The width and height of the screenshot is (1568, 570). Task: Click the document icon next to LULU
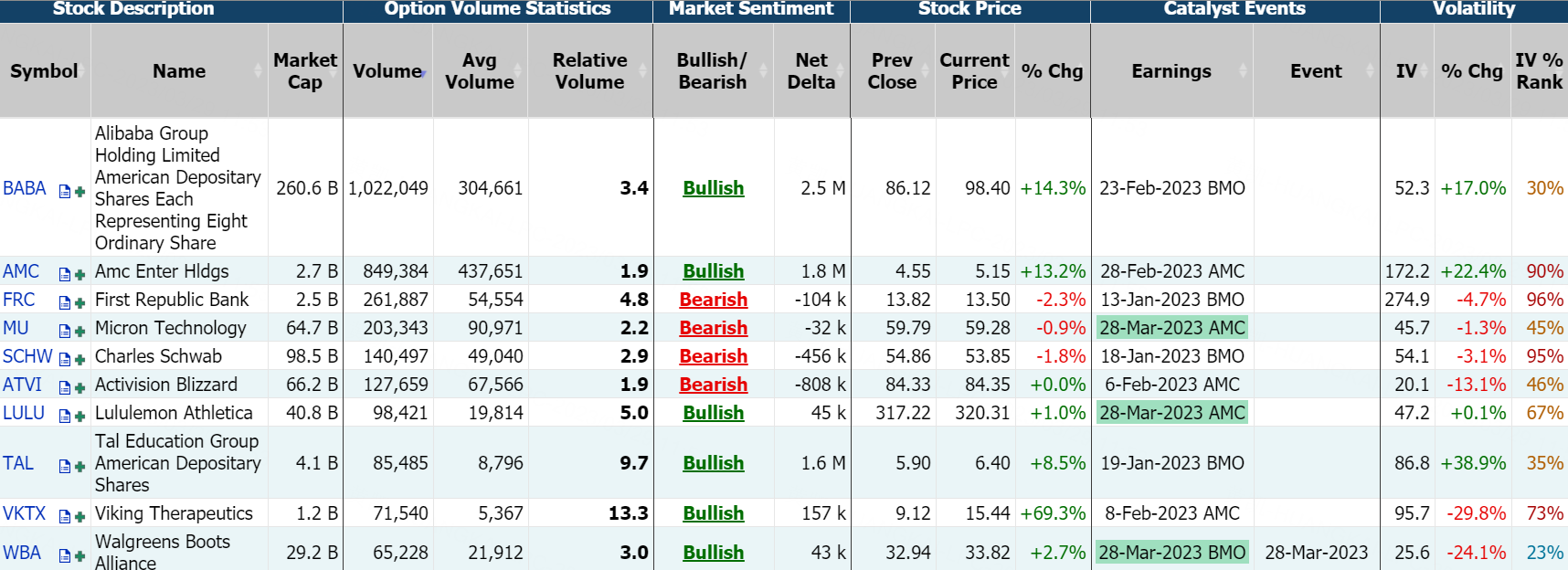(x=65, y=416)
